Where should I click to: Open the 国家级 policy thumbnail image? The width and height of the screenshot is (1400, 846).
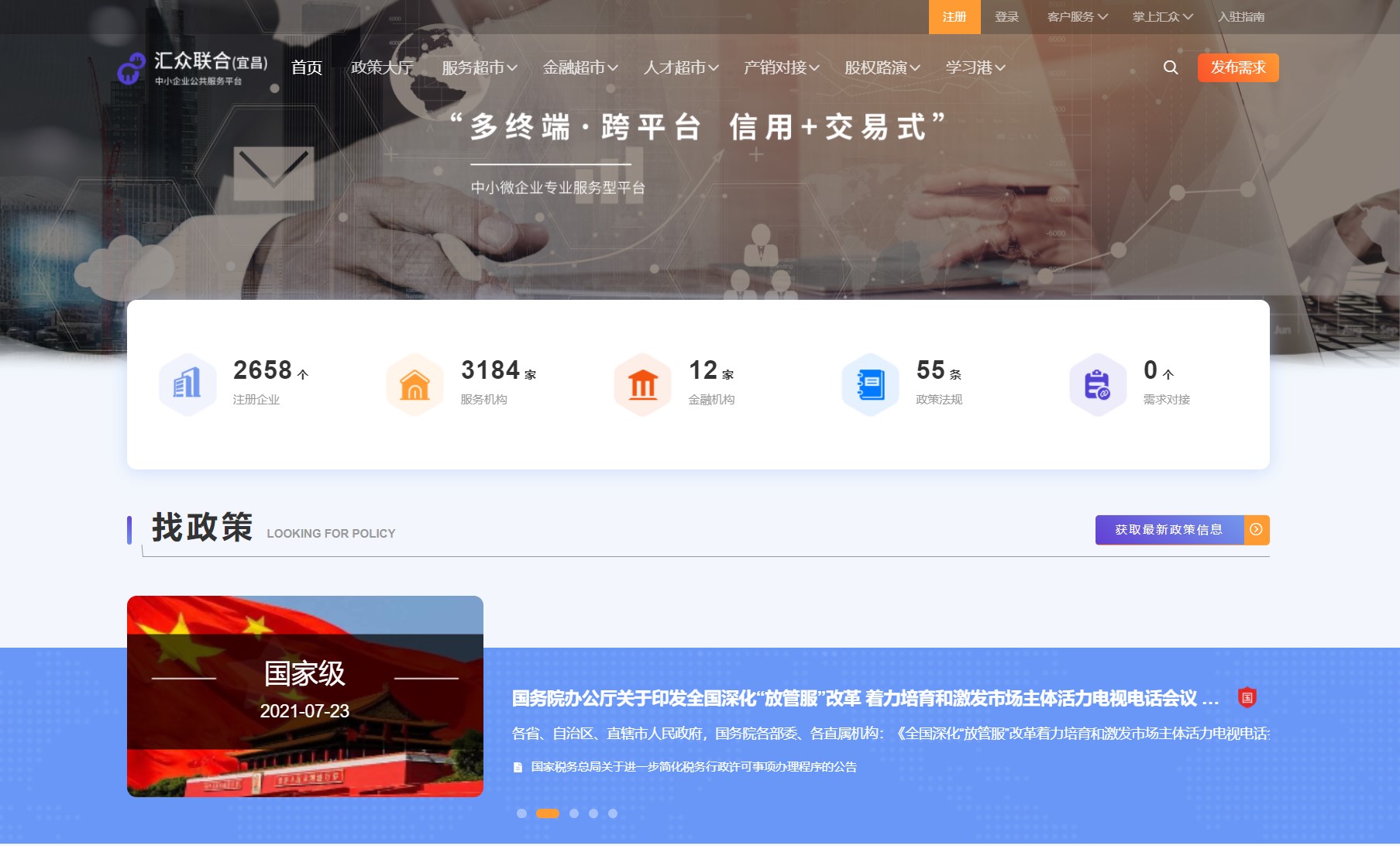305,696
